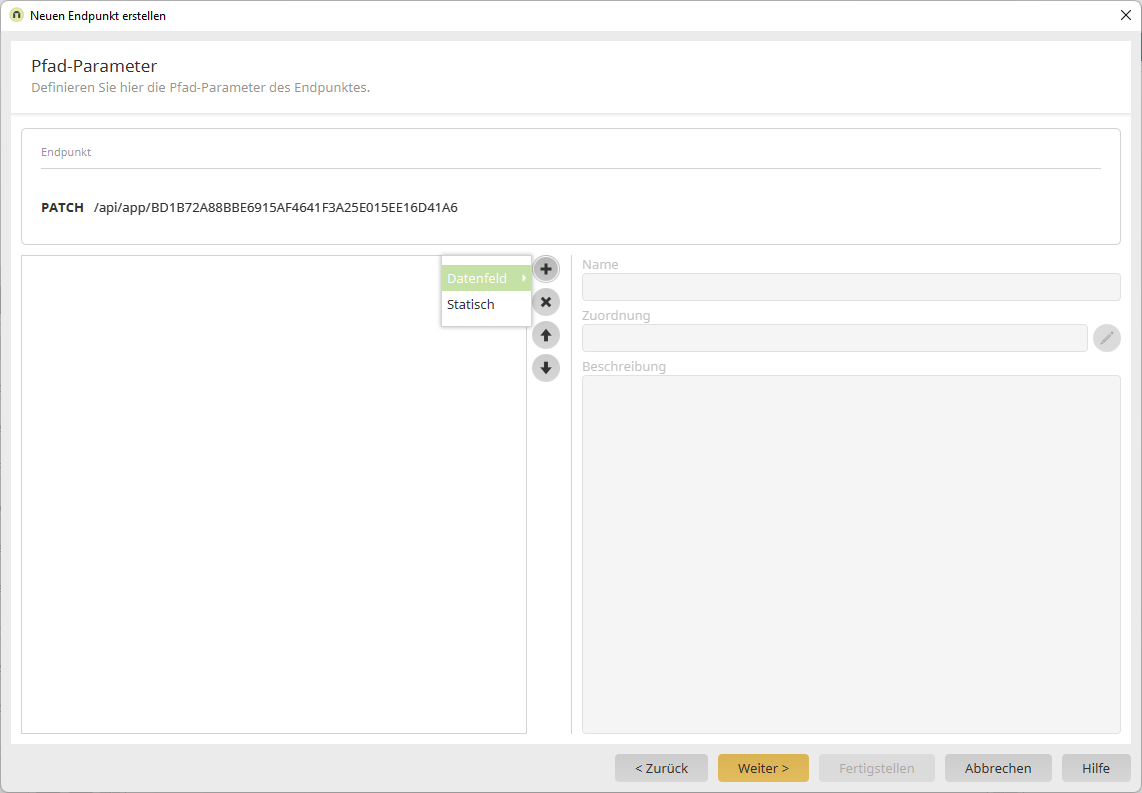Click the Zuordnung input field
Screen dimensions: 1142x793
(835, 338)
